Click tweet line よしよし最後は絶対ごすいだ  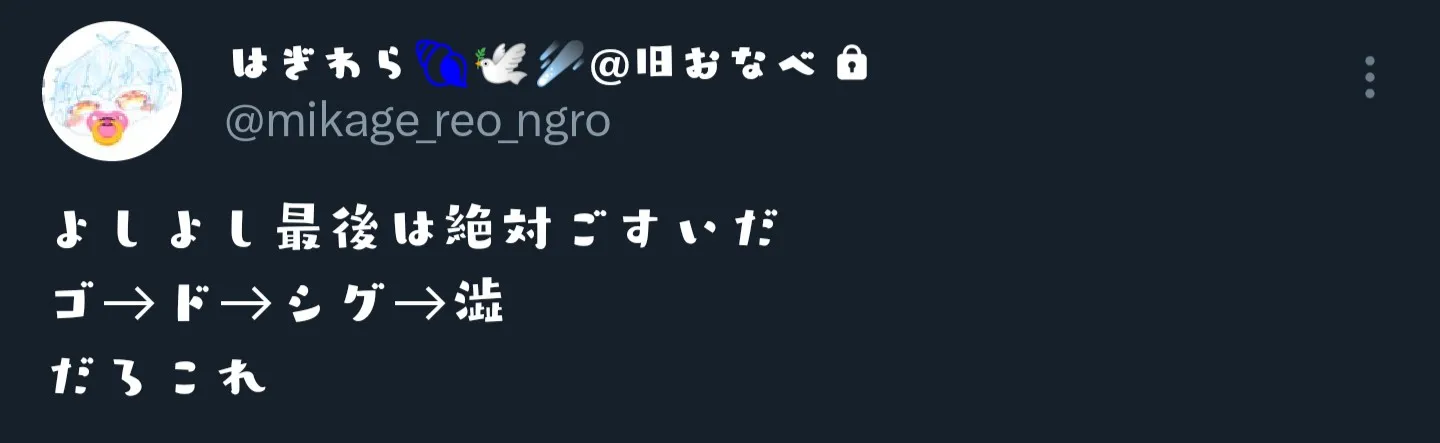[x=414, y=233]
